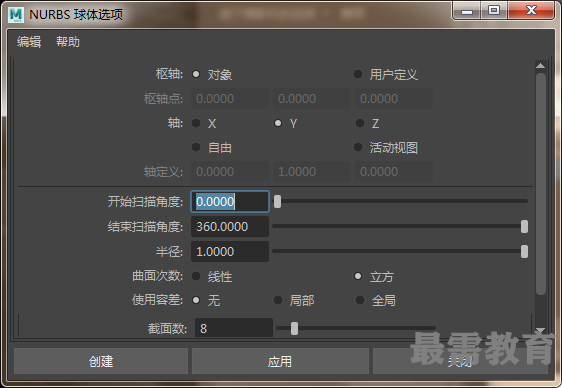Viewport: 562px width, 388px height.
Task: Click the first 轴定义 value field
Action: [230, 172]
